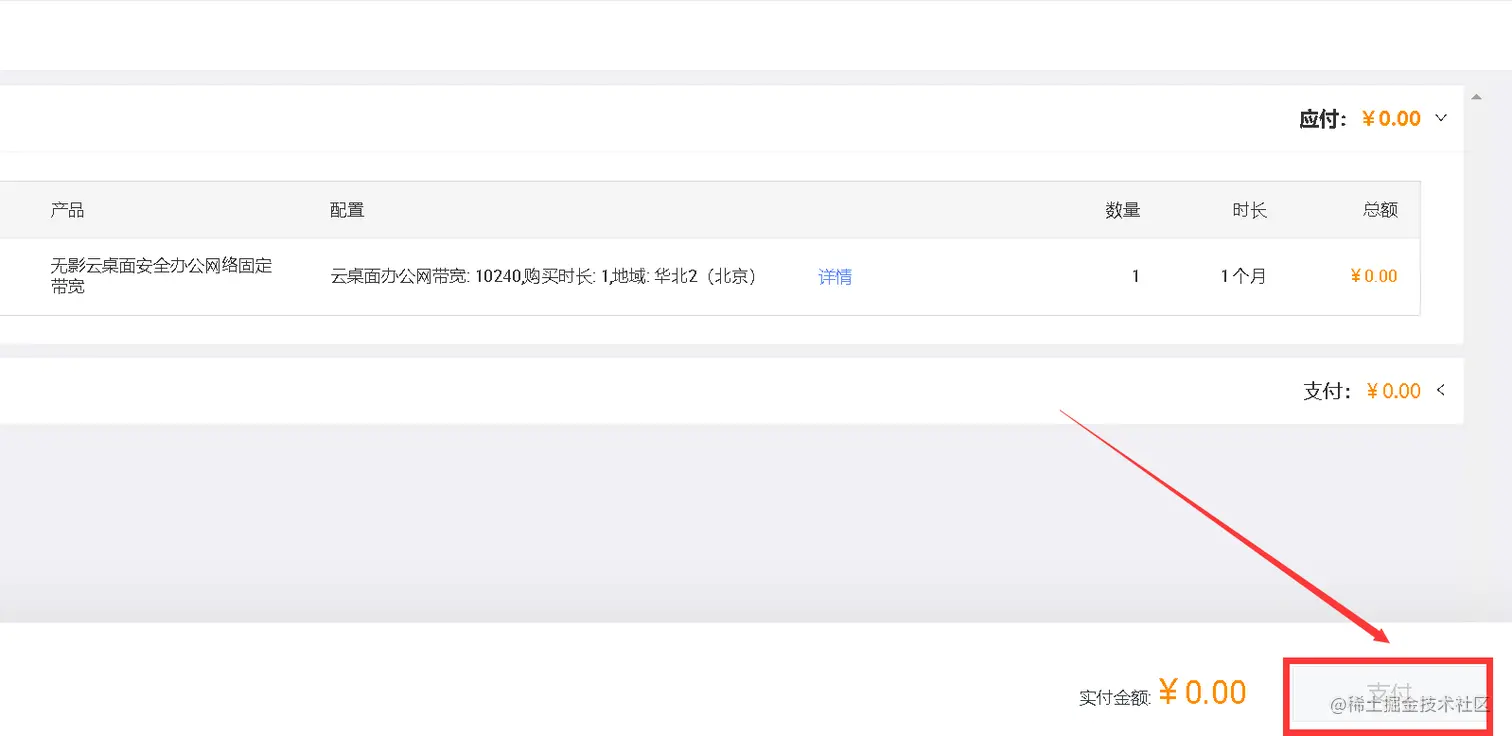Click the 数量 column header

coord(1122,210)
